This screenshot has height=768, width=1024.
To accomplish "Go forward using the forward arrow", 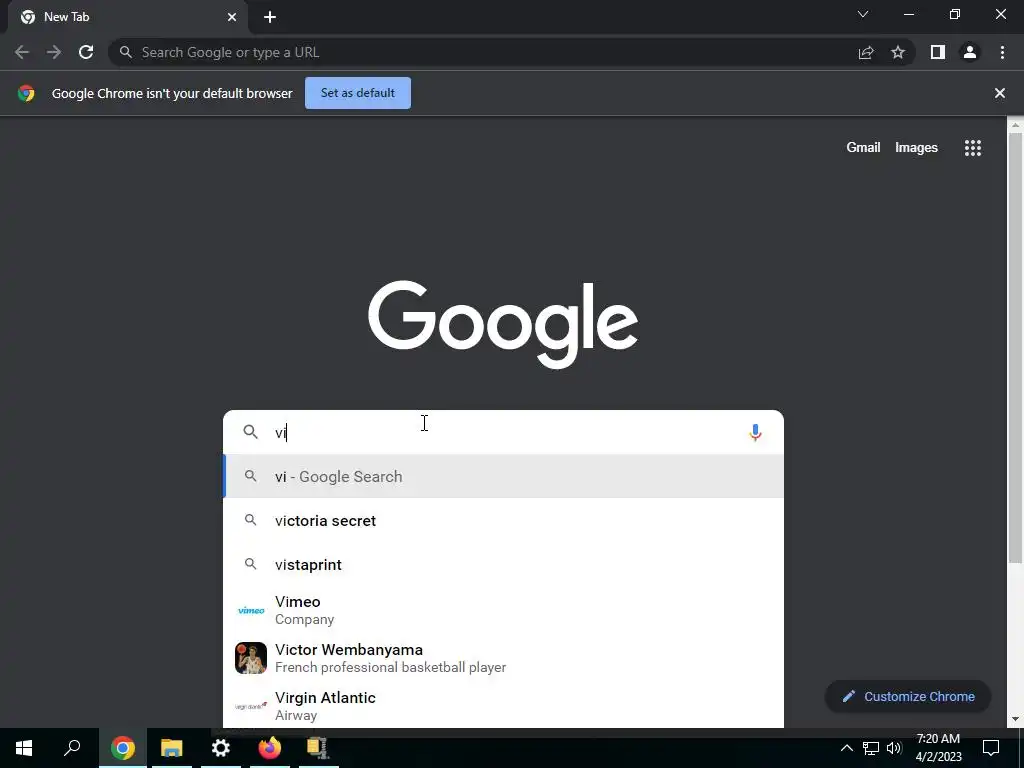I will tap(54, 52).
